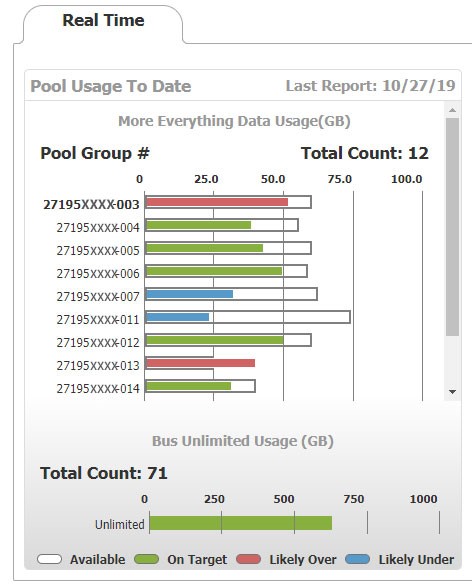The height and width of the screenshot is (586, 472).
Task: Select pool group 27195XXXX-003 label
Action: [91, 205]
